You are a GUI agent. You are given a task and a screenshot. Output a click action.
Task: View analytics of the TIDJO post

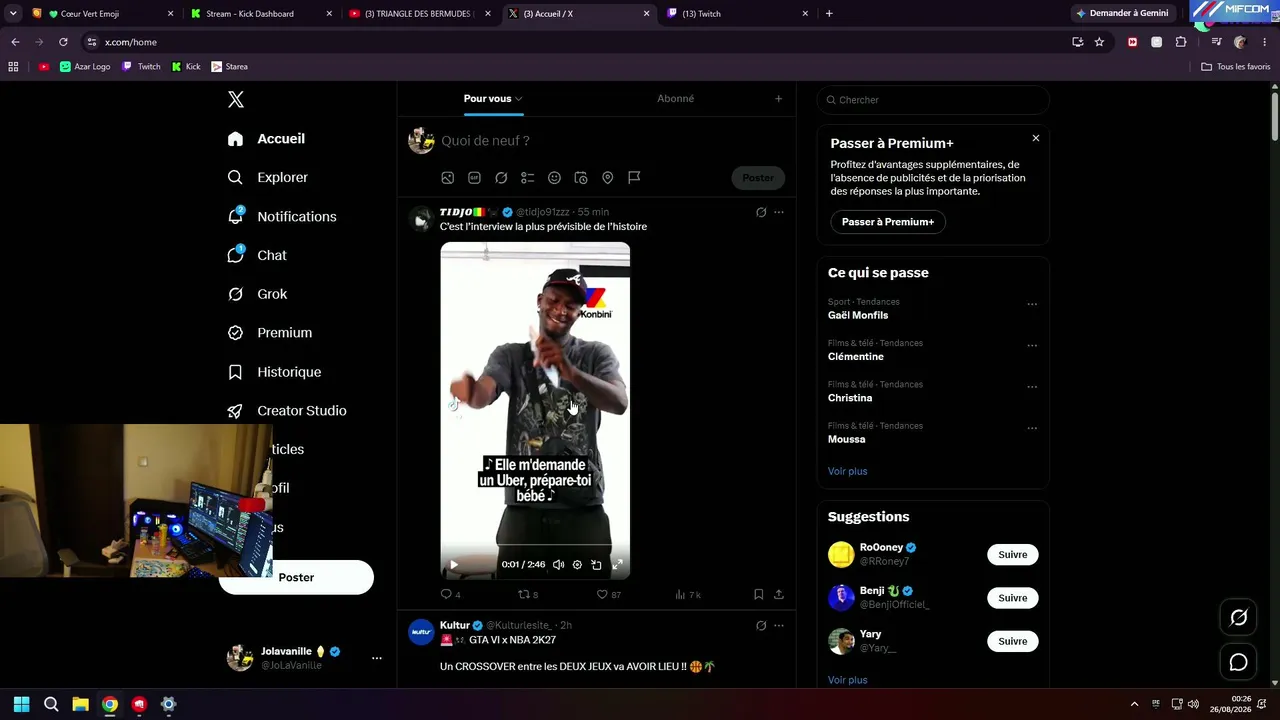click(681, 594)
